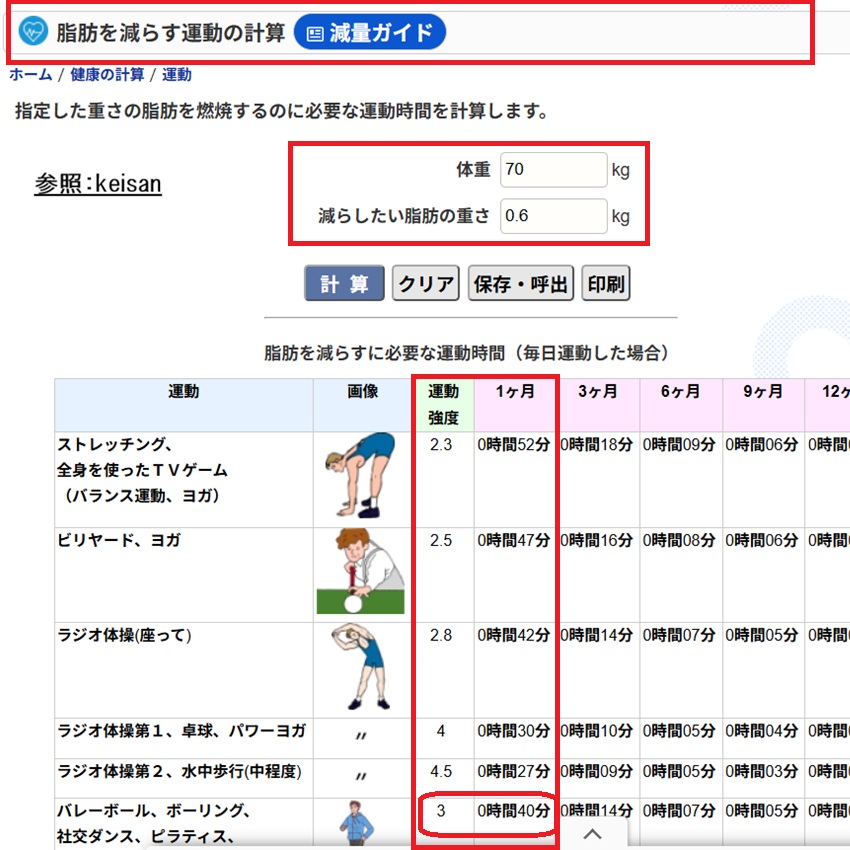Select the 運動強度 column header
The width and height of the screenshot is (850, 850).
[443, 404]
